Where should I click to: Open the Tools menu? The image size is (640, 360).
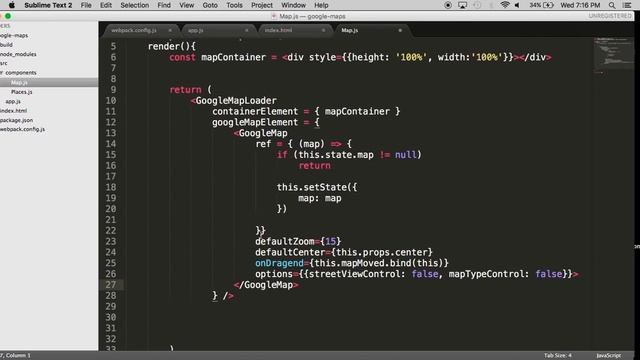tap(234, 5)
